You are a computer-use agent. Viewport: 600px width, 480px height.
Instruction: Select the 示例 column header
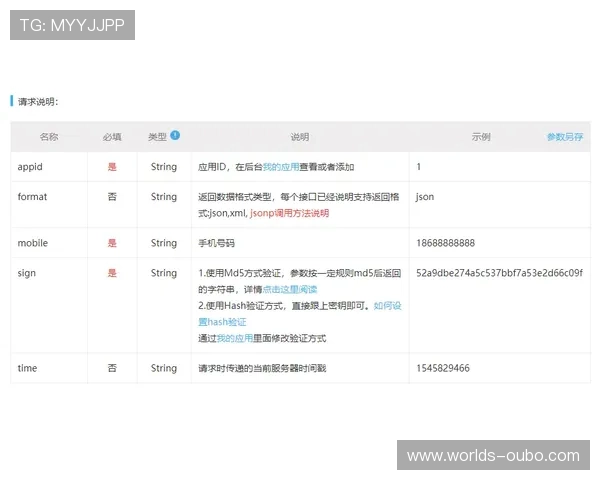[x=481, y=137]
